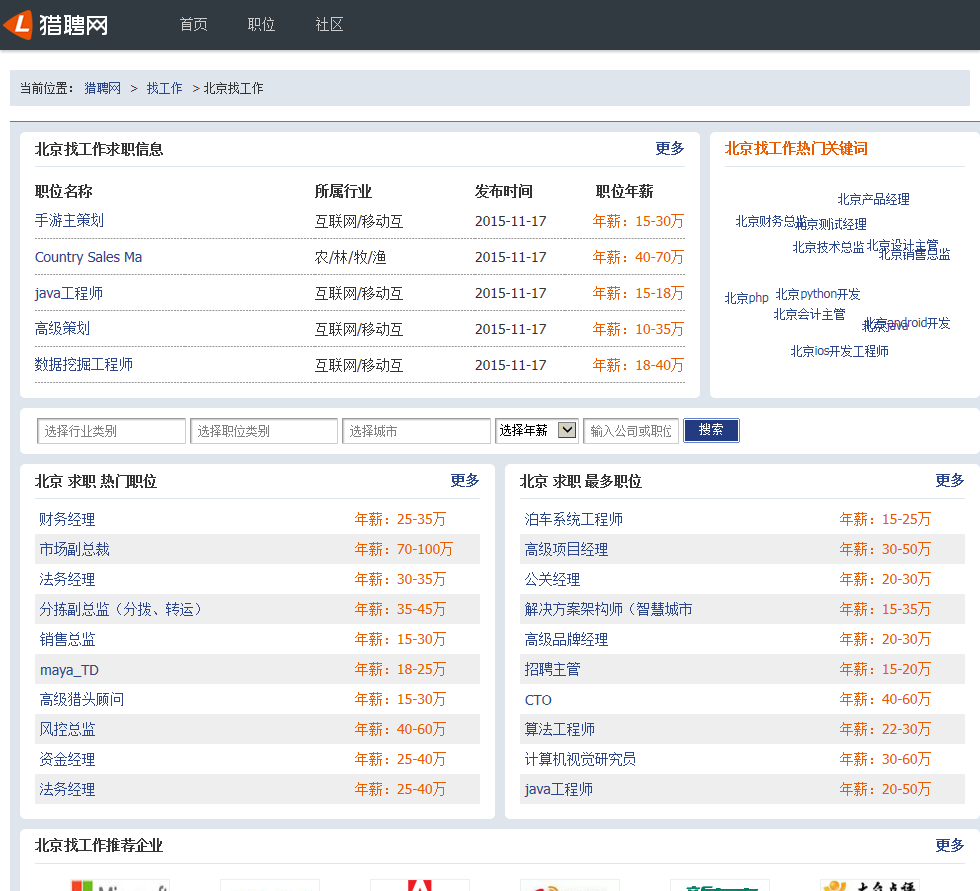Open the maya_TD position
980x891 pixels.
click(x=69, y=670)
